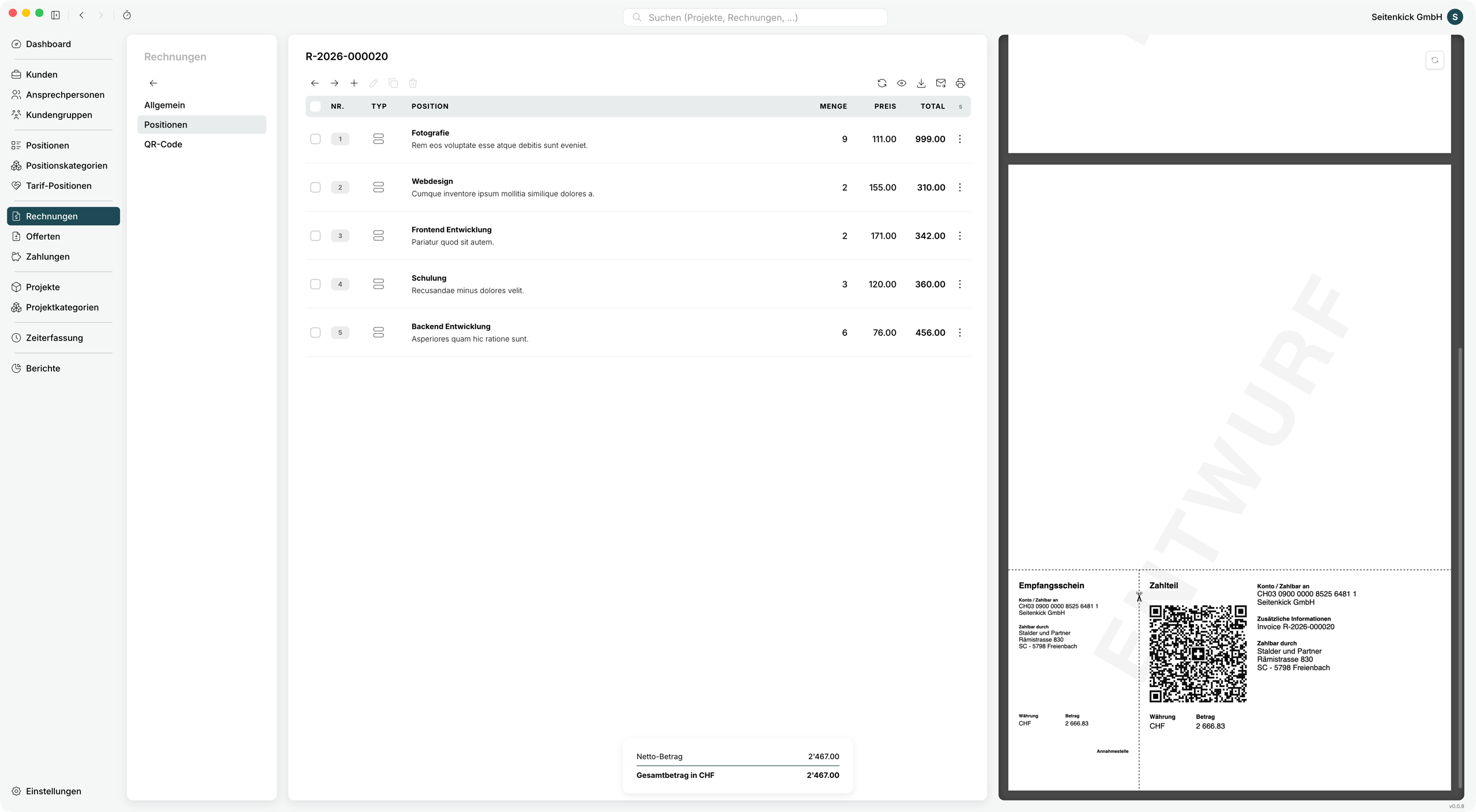The height and width of the screenshot is (812, 1476).
Task: Click the PDF preview vertical scrollbar
Action: [x=1460, y=568]
